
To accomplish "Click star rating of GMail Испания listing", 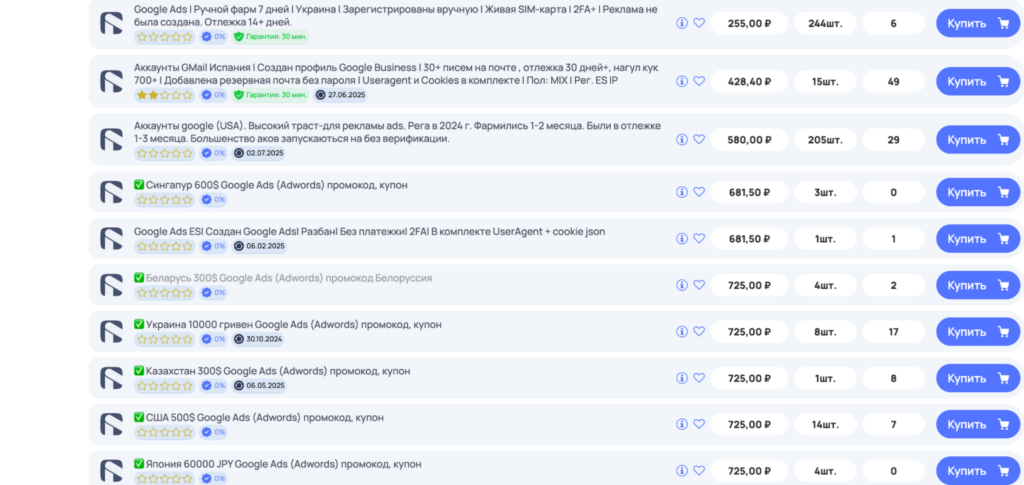I will (165, 95).
